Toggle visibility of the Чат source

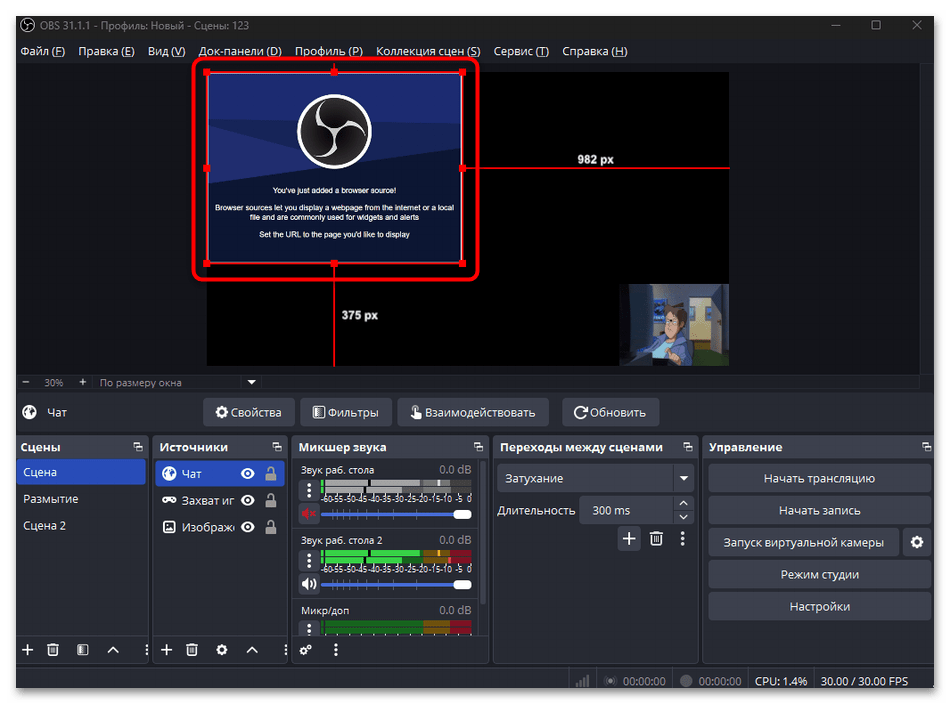[248, 474]
